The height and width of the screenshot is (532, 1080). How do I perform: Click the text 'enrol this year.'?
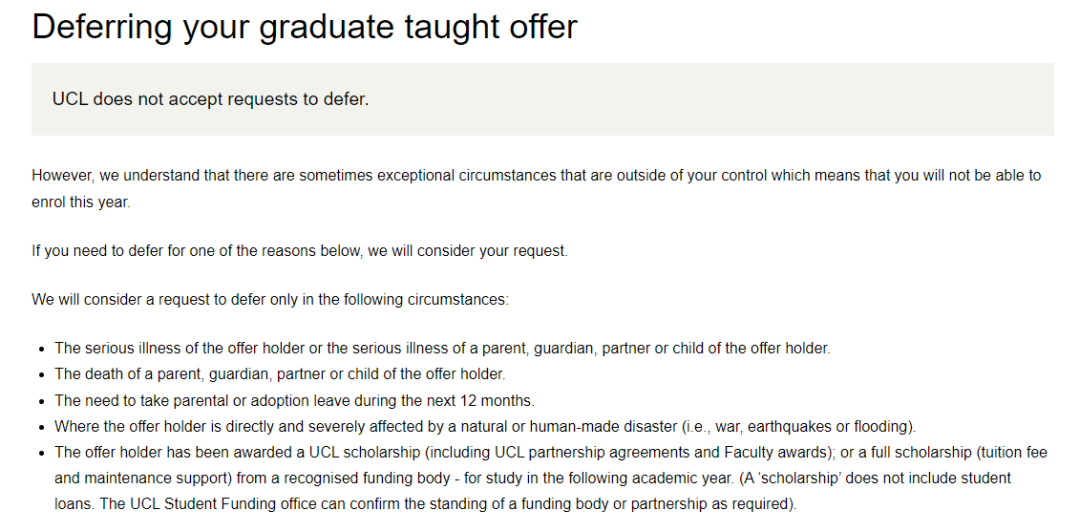tap(81, 201)
